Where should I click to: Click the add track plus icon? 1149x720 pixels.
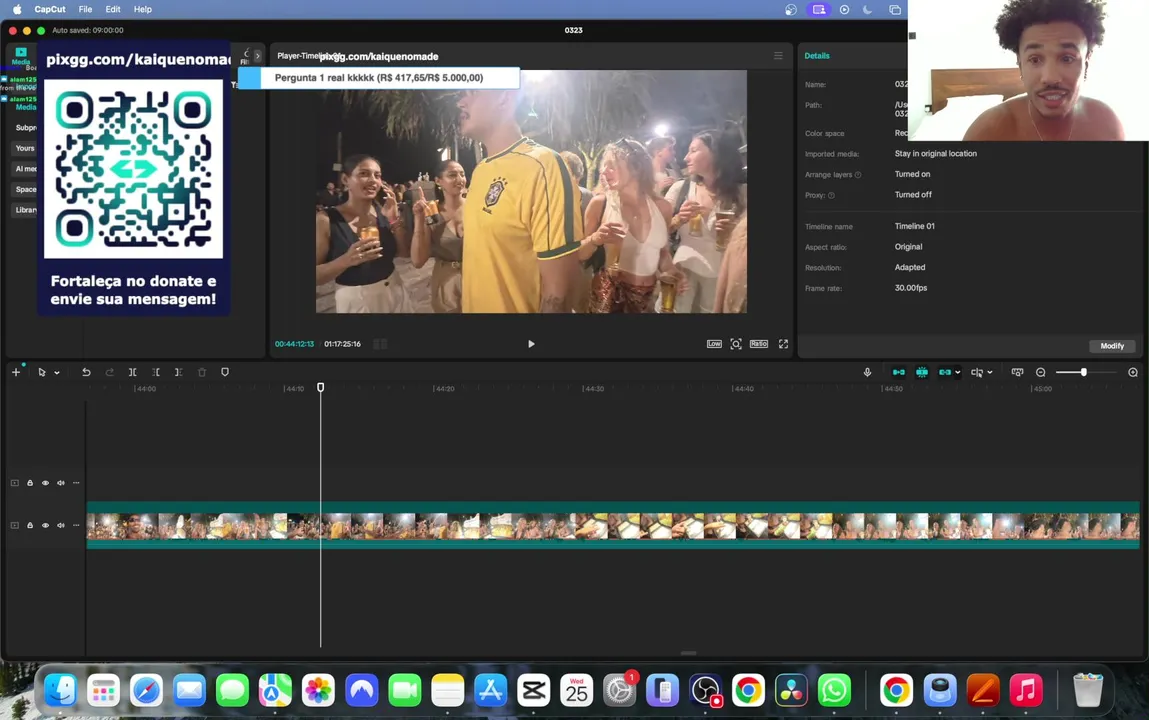pyautogui.click(x=15, y=372)
